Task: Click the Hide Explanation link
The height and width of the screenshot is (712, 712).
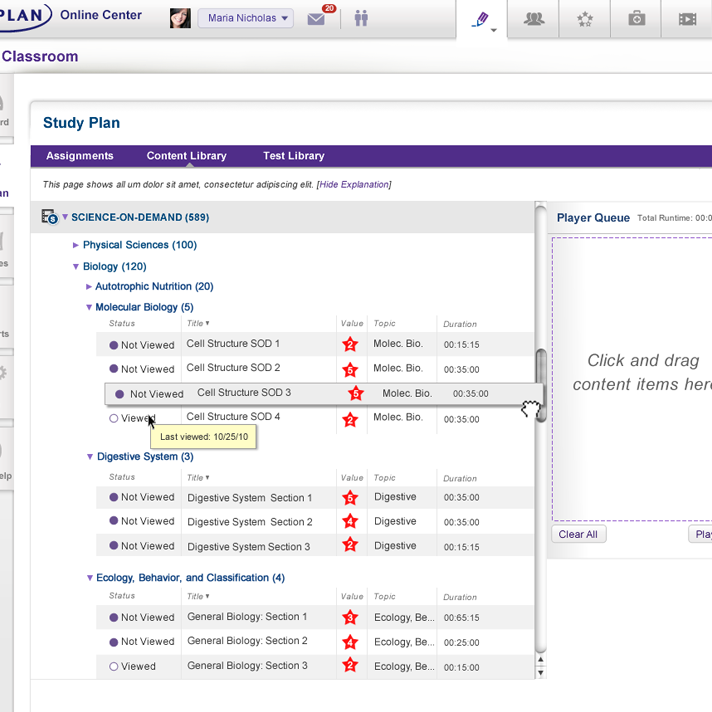Action: (x=354, y=185)
